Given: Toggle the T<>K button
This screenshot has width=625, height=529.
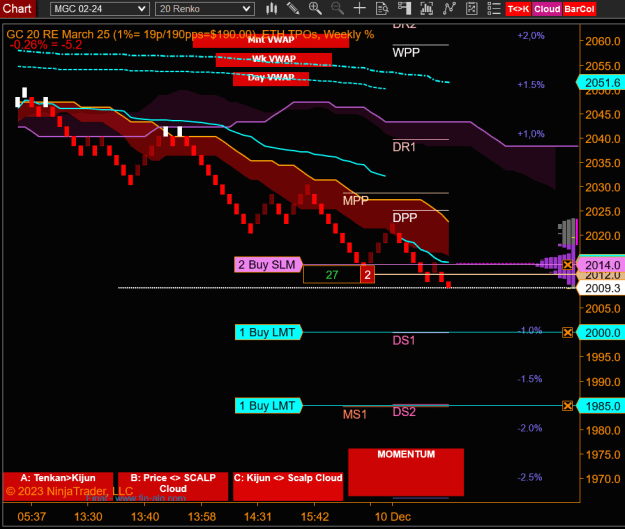Looking at the screenshot, I should [518, 9].
